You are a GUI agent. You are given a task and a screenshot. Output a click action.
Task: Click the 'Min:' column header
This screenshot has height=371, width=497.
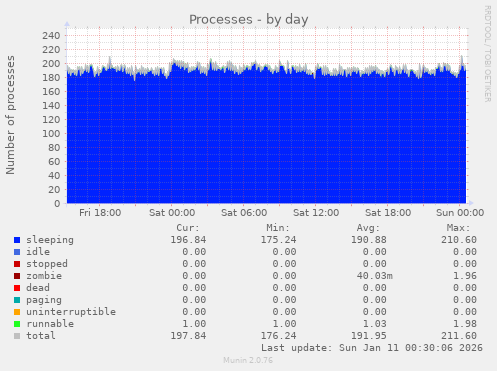pyautogui.click(x=278, y=228)
